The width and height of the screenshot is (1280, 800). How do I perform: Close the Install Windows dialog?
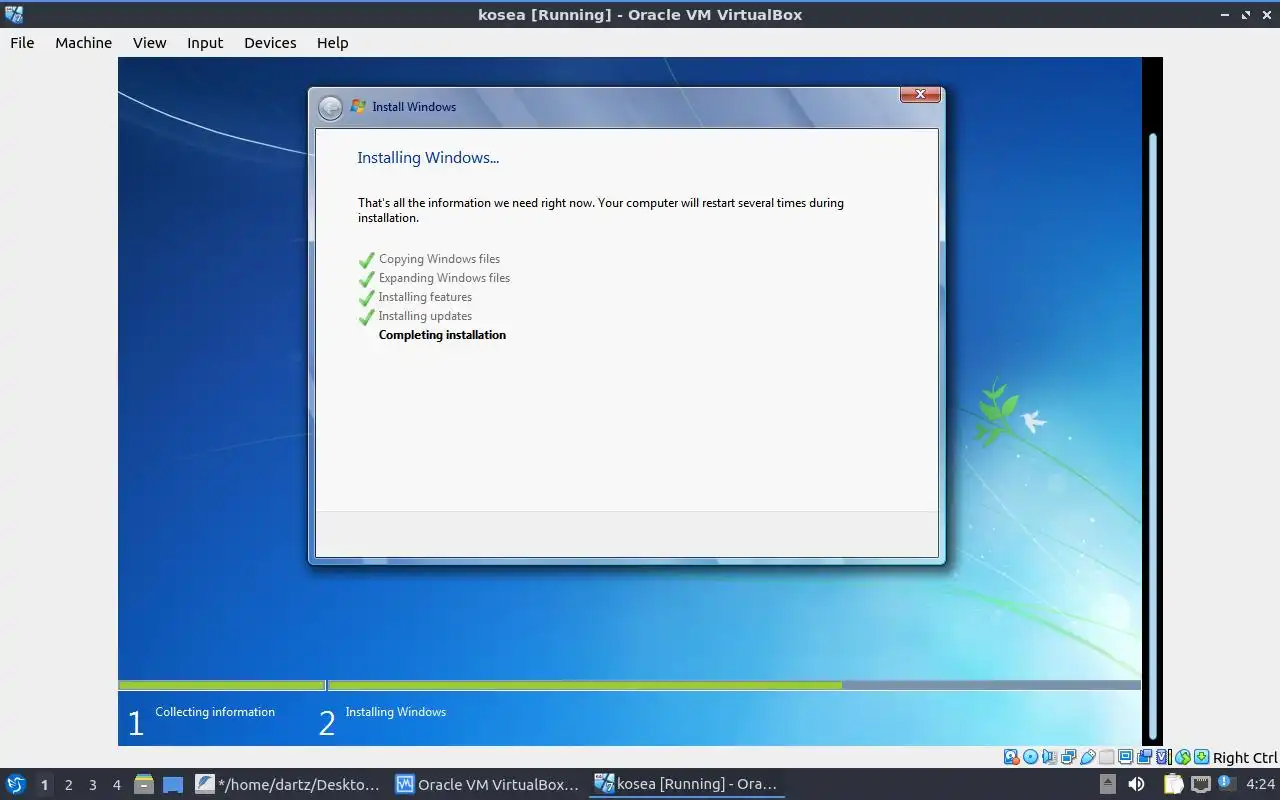pos(920,95)
